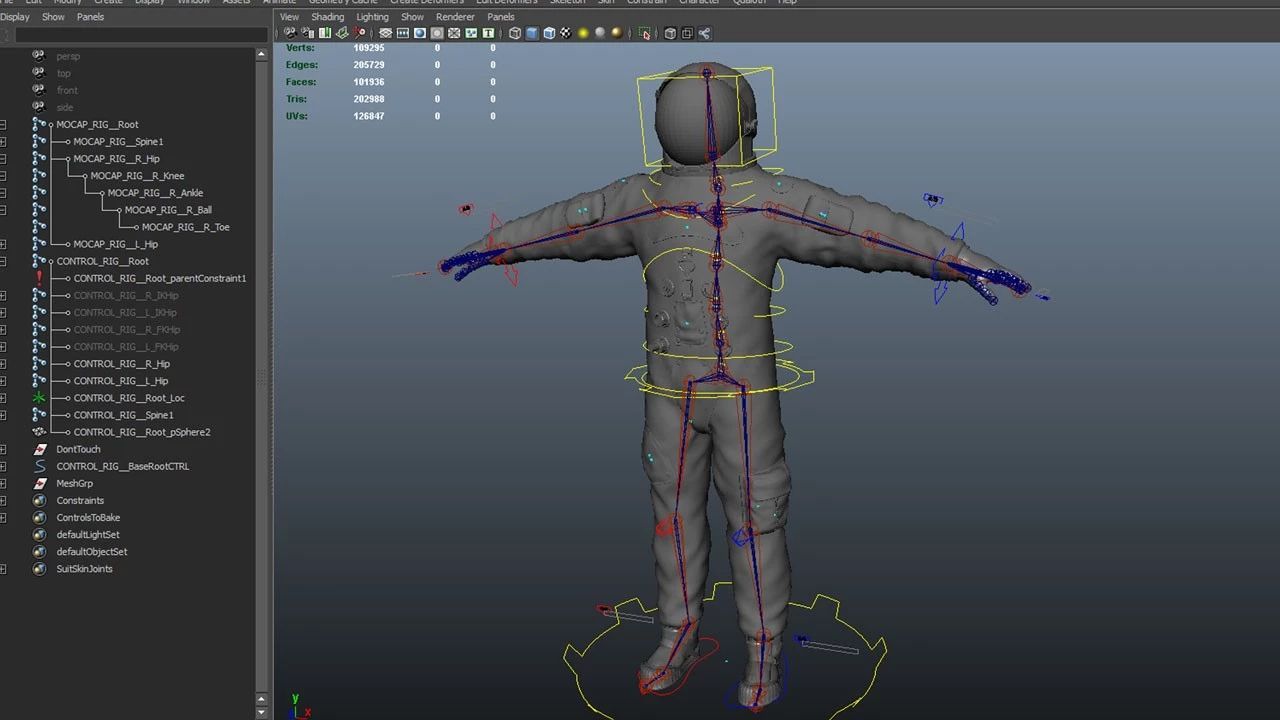Select CONTROL_RIG__BaseRootCTRL curve
Image resolution: width=1280 pixels, height=720 pixels.
(x=122, y=466)
